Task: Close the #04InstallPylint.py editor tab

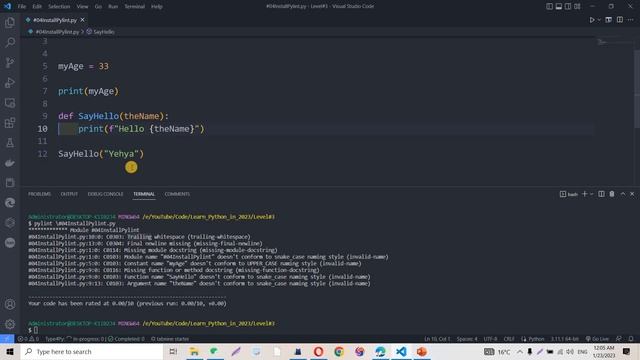Action: coord(82,20)
